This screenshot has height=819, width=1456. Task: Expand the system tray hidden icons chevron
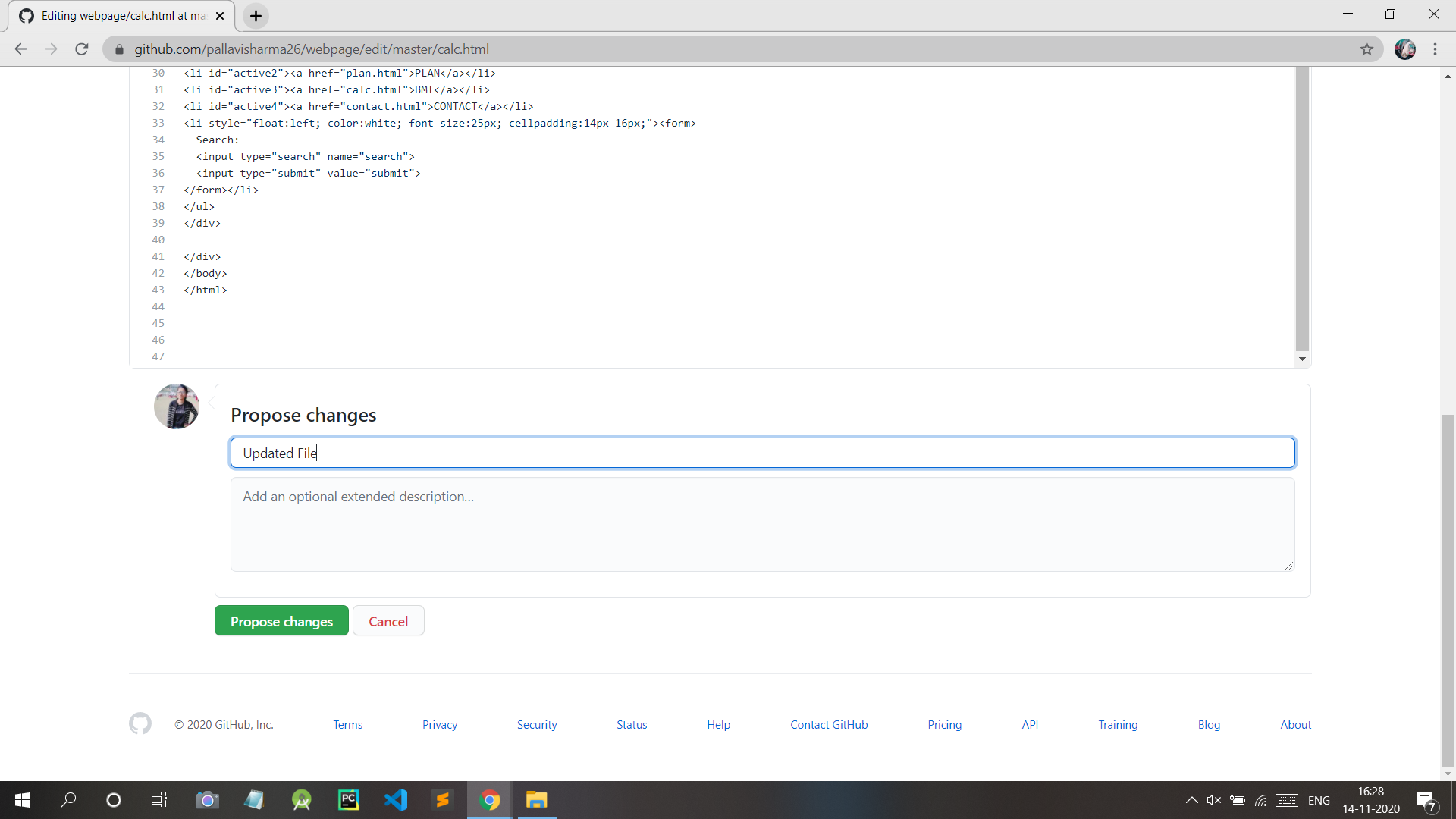(x=1191, y=800)
